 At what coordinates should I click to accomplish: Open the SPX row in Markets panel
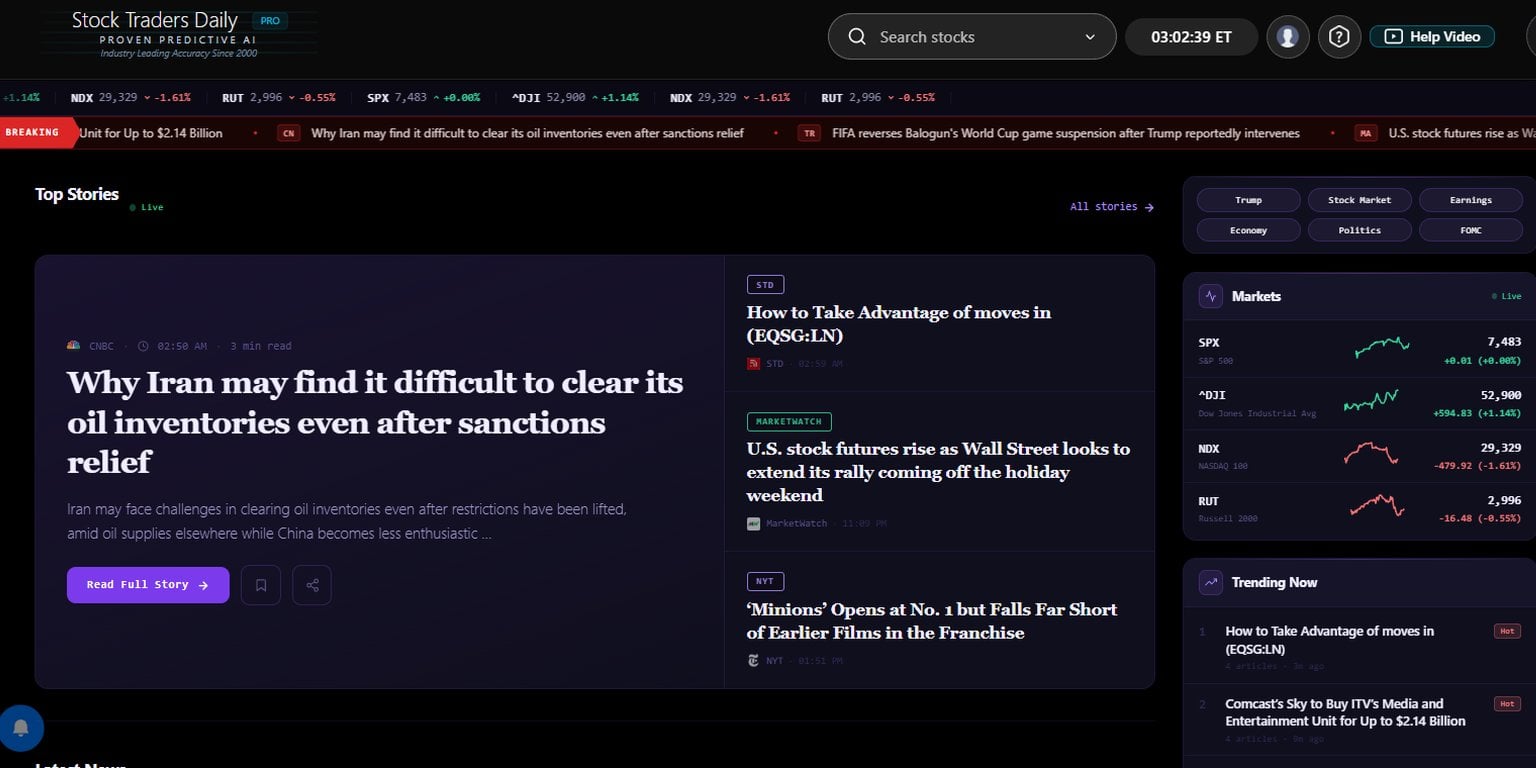tap(1359, 350)
